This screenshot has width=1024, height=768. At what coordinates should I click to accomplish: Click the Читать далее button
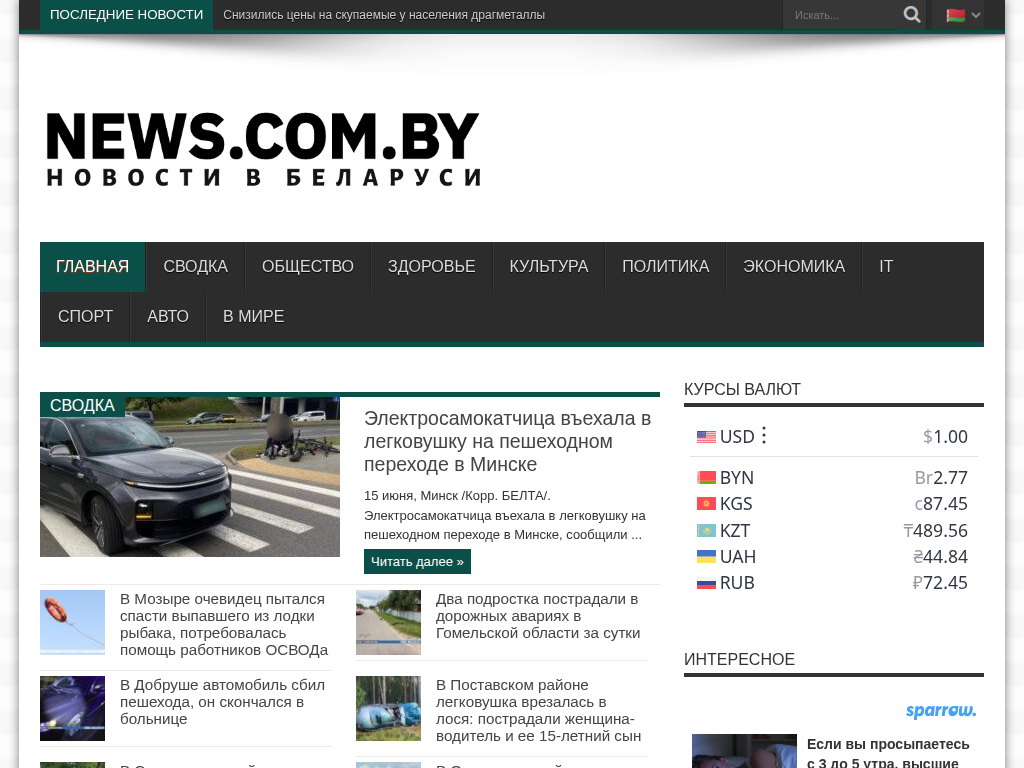point(417,562)
